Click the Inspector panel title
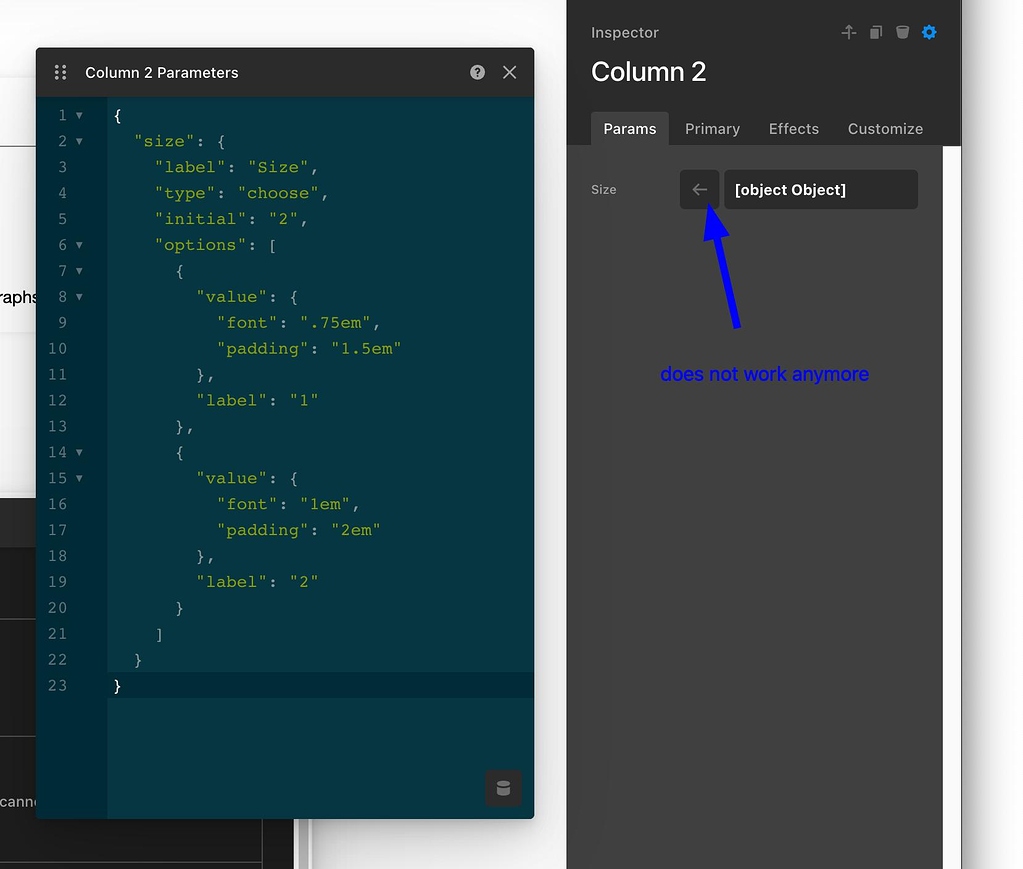The width and height of the screenshot is (1023, 869). (x=624, y=32)
